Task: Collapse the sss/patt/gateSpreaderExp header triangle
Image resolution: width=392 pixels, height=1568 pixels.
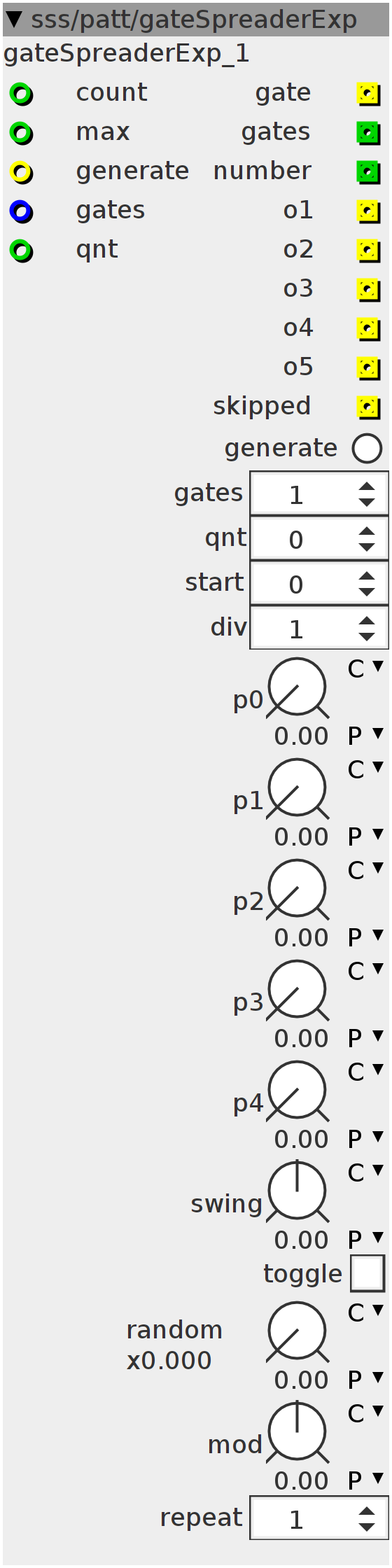Action: coord(13,20)
